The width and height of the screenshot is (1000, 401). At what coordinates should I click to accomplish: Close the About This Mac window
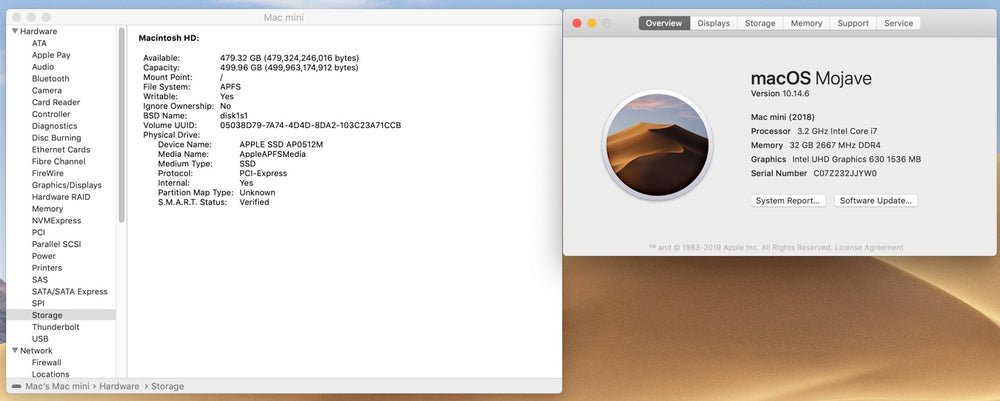(x=577, y=23)
